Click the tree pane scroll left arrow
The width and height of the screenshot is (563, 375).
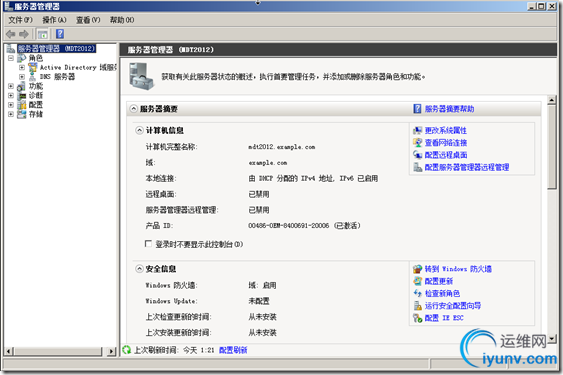pos(10,351)
